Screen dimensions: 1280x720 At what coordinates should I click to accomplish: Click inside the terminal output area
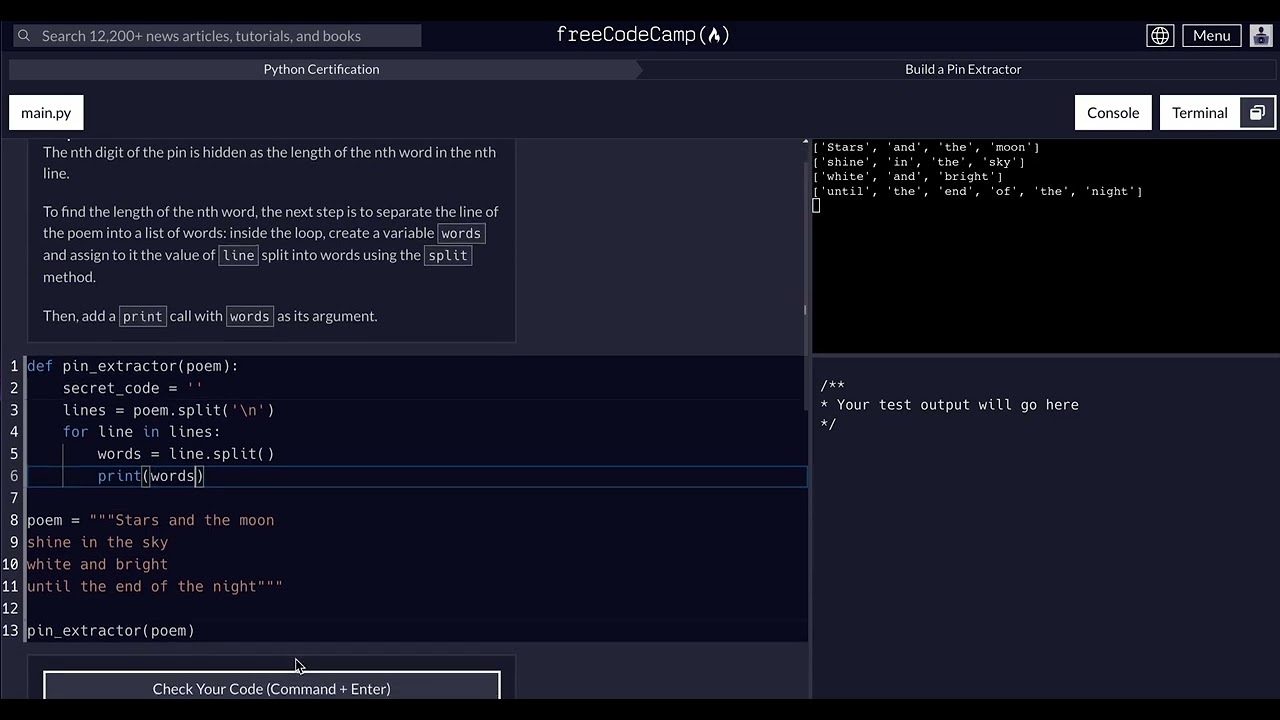(1045, 270)
